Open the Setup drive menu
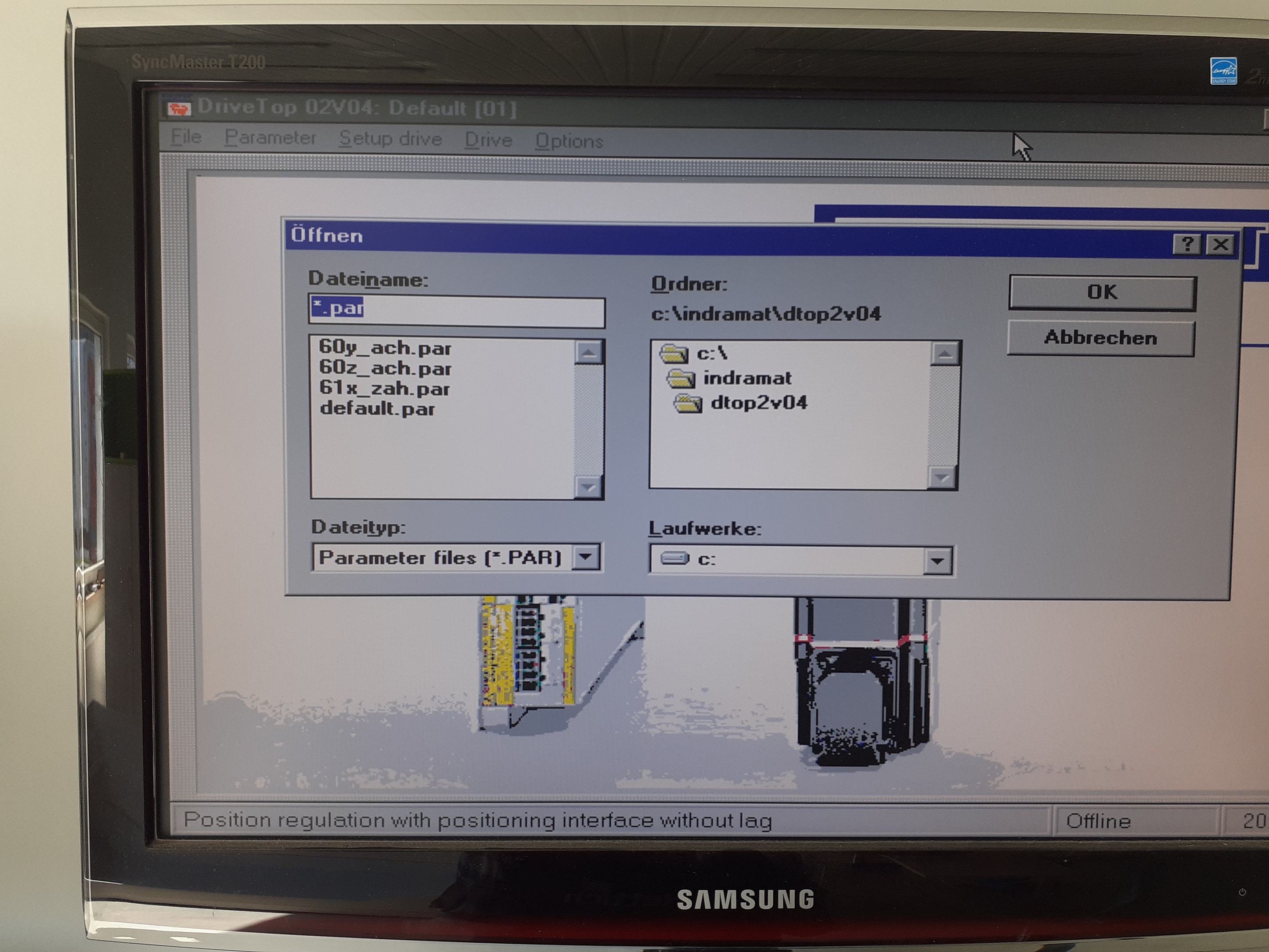 (390, 139)
